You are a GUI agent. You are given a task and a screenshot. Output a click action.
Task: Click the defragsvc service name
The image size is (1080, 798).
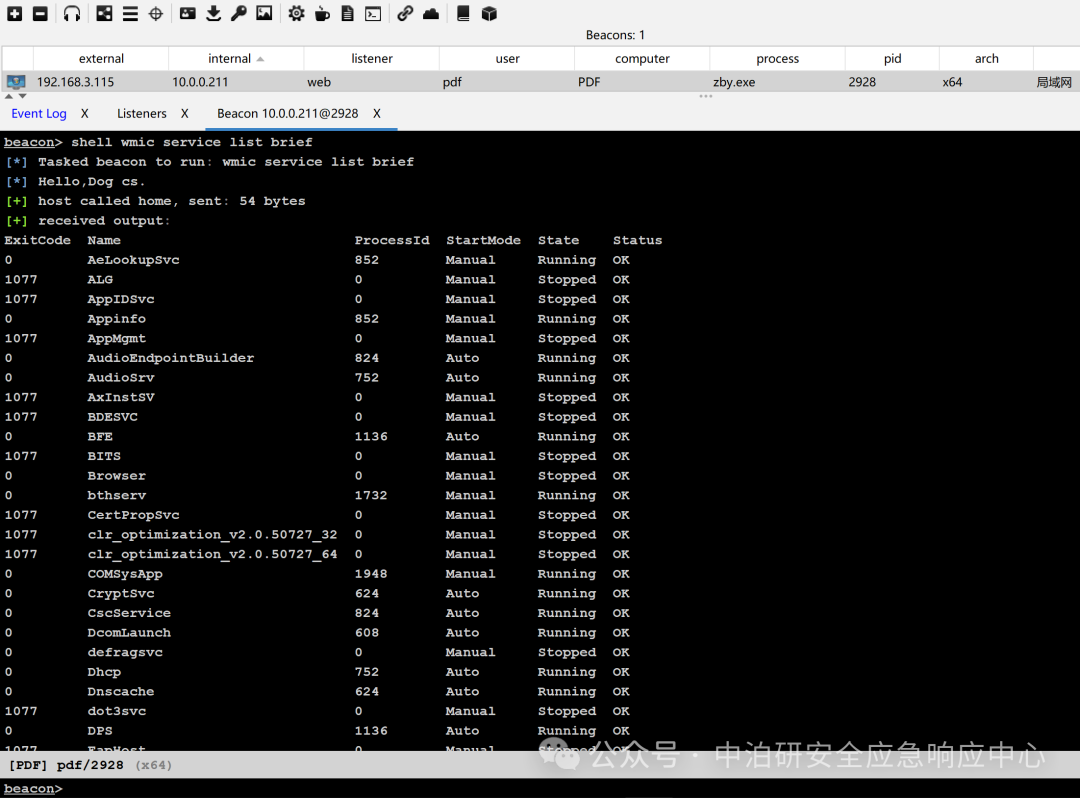125,652
